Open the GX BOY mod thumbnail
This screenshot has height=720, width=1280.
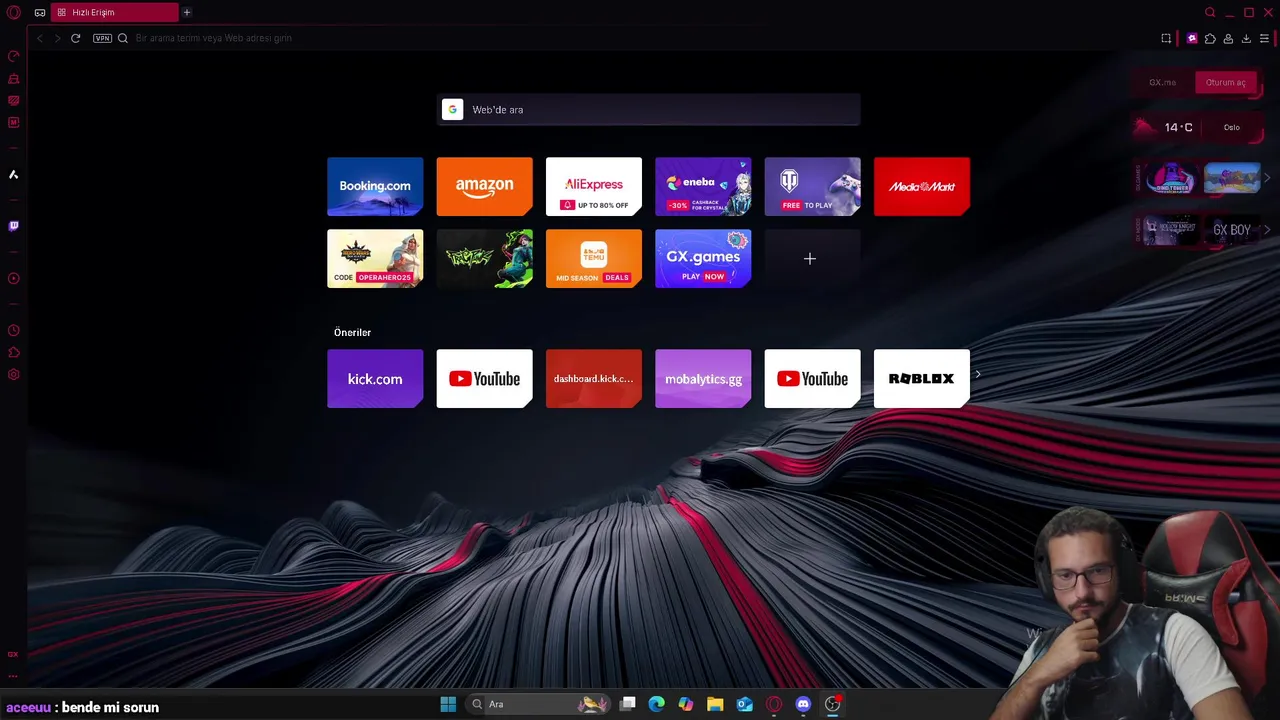pyautogui.click(x=1232, y=230)
